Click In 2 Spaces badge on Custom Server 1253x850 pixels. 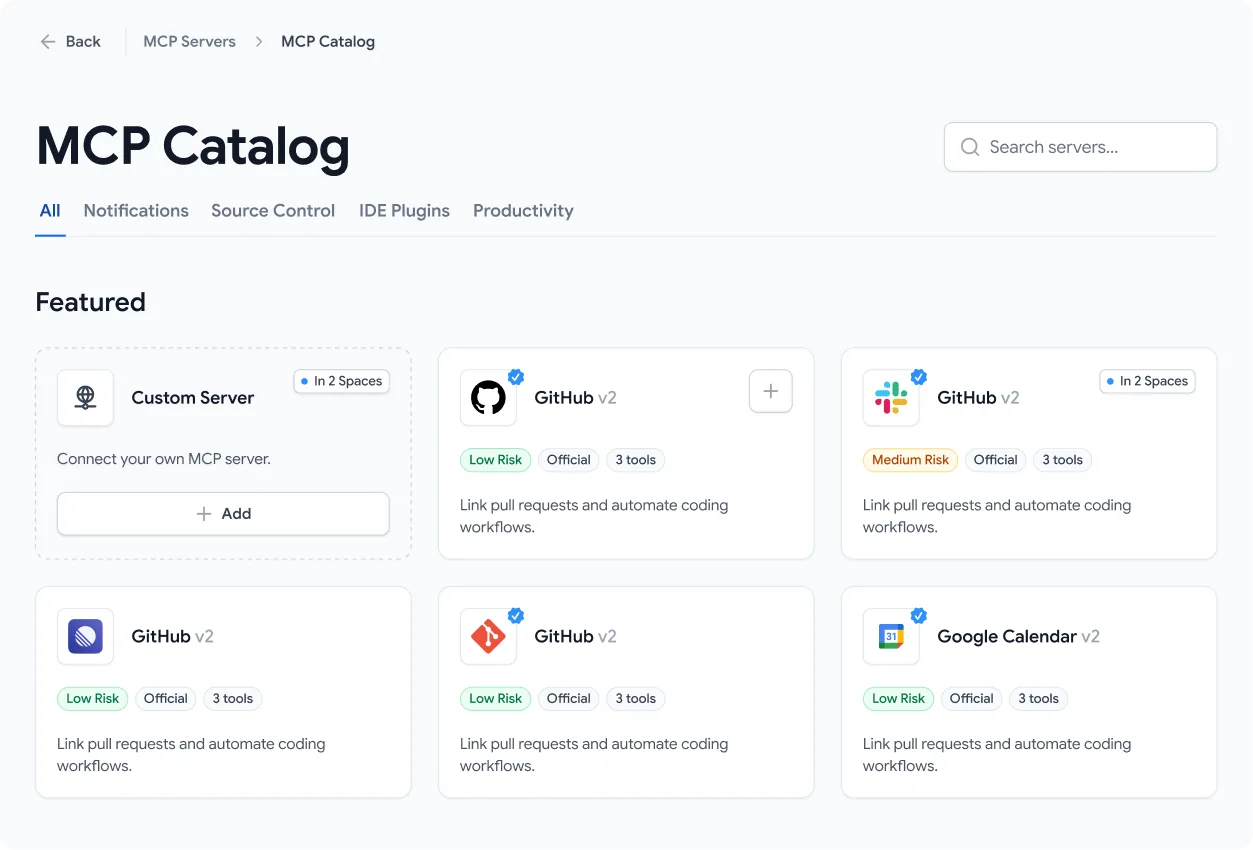(x=341, y=381)
